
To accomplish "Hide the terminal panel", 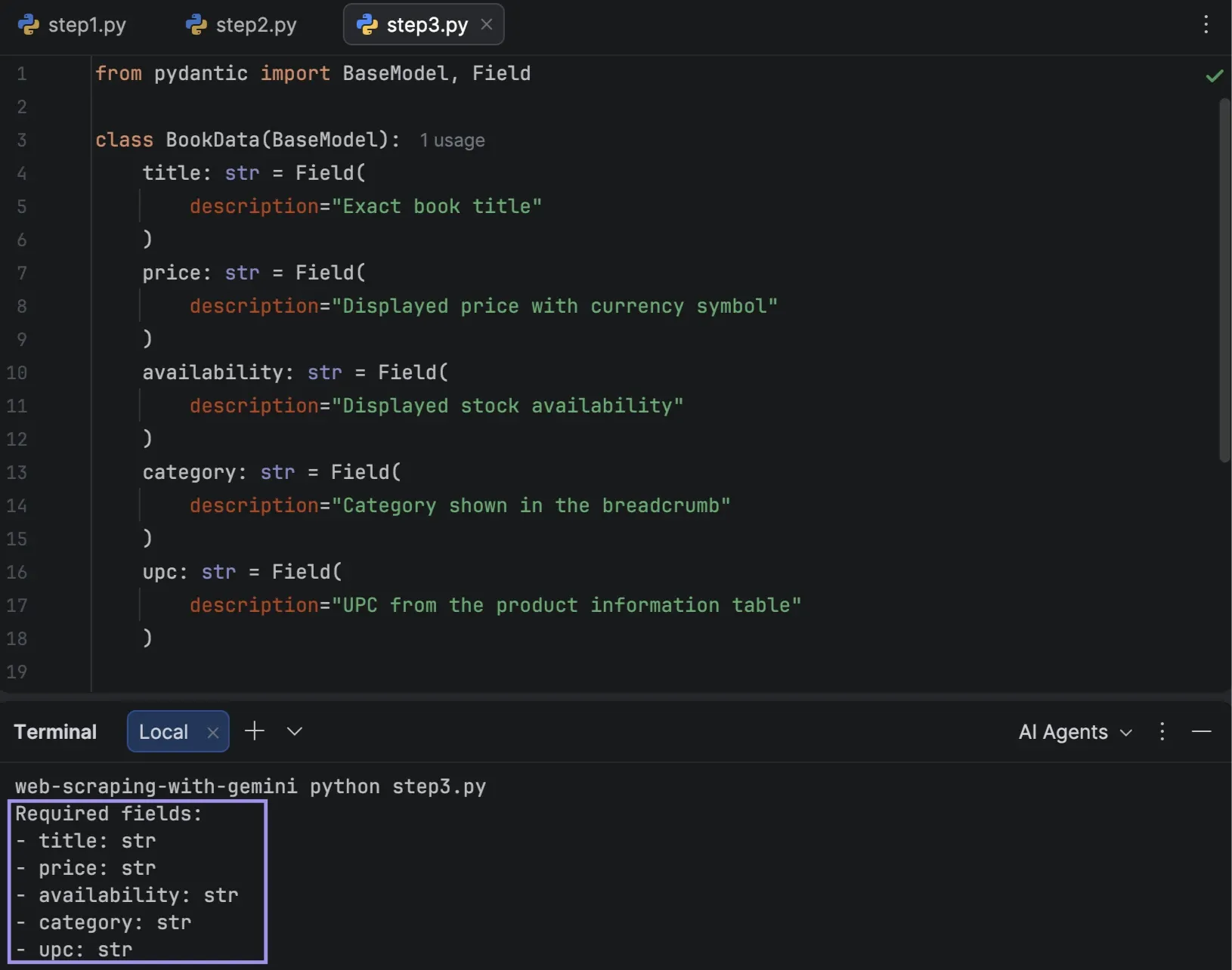I will [x=1201, y=731].
